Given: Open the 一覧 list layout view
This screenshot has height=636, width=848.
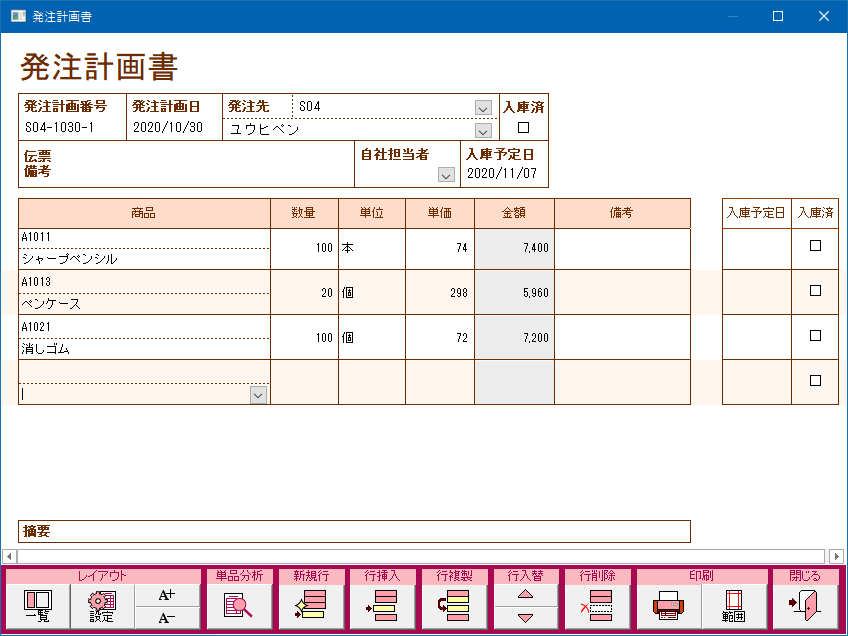Looking at the screenshot, I should pos(40,607).
